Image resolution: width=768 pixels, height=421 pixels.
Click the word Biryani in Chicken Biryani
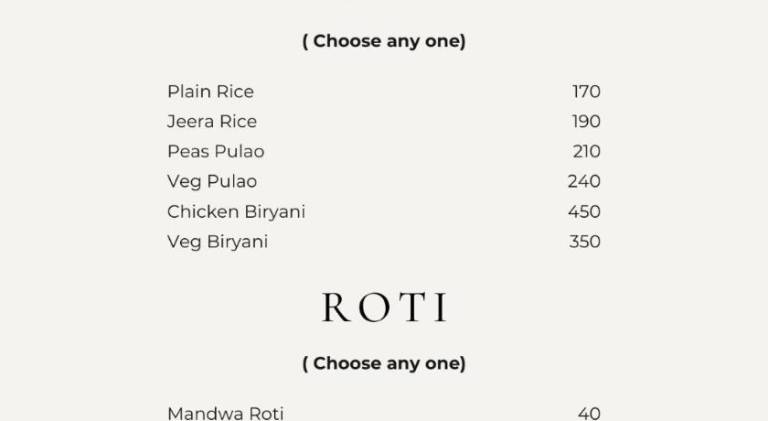point(275,212)
